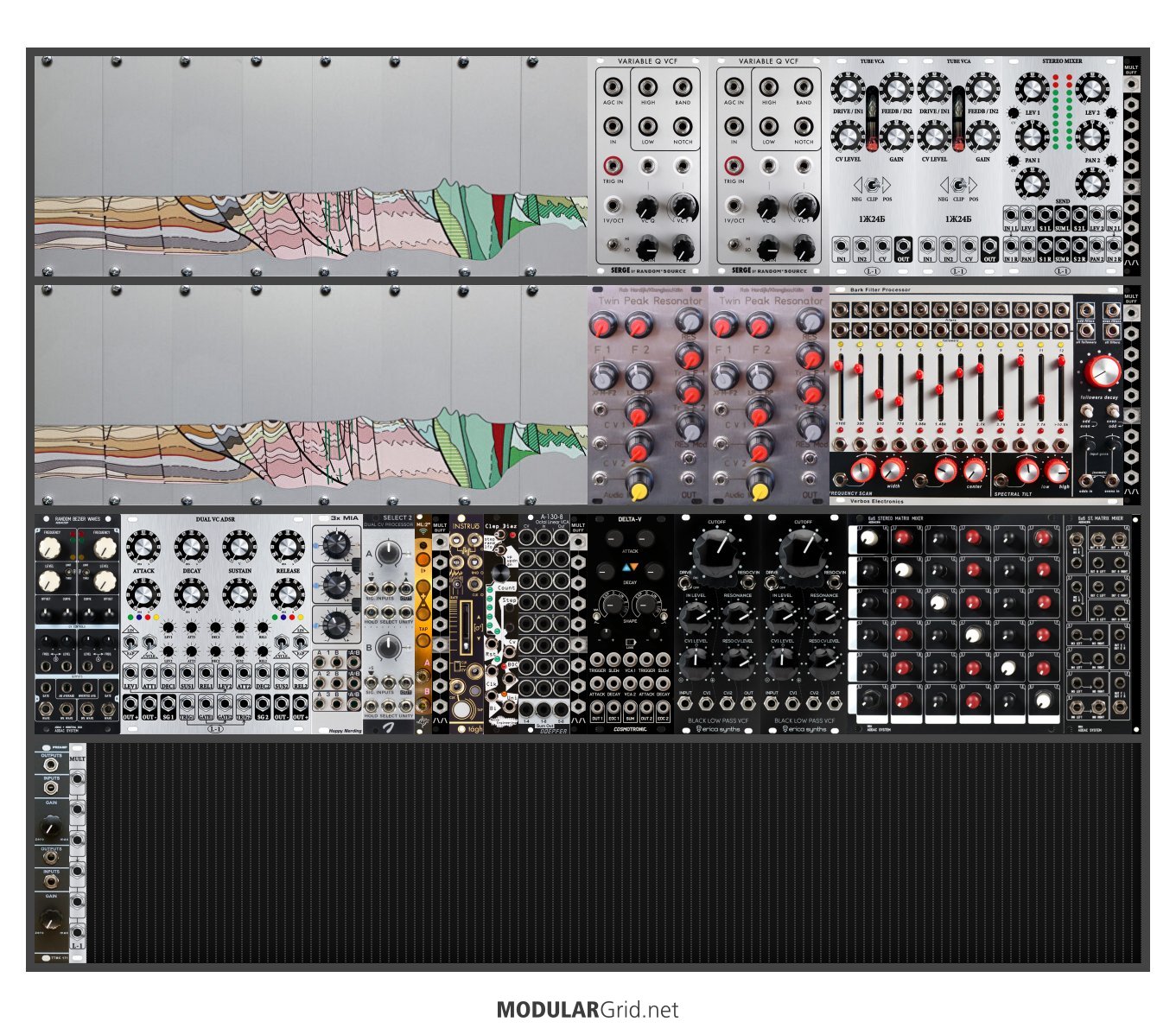Click FEEDB / IN2 knob on right Tube VCA
The height and width of the screenshot is (1028, 1176).
tap(982, 88)
